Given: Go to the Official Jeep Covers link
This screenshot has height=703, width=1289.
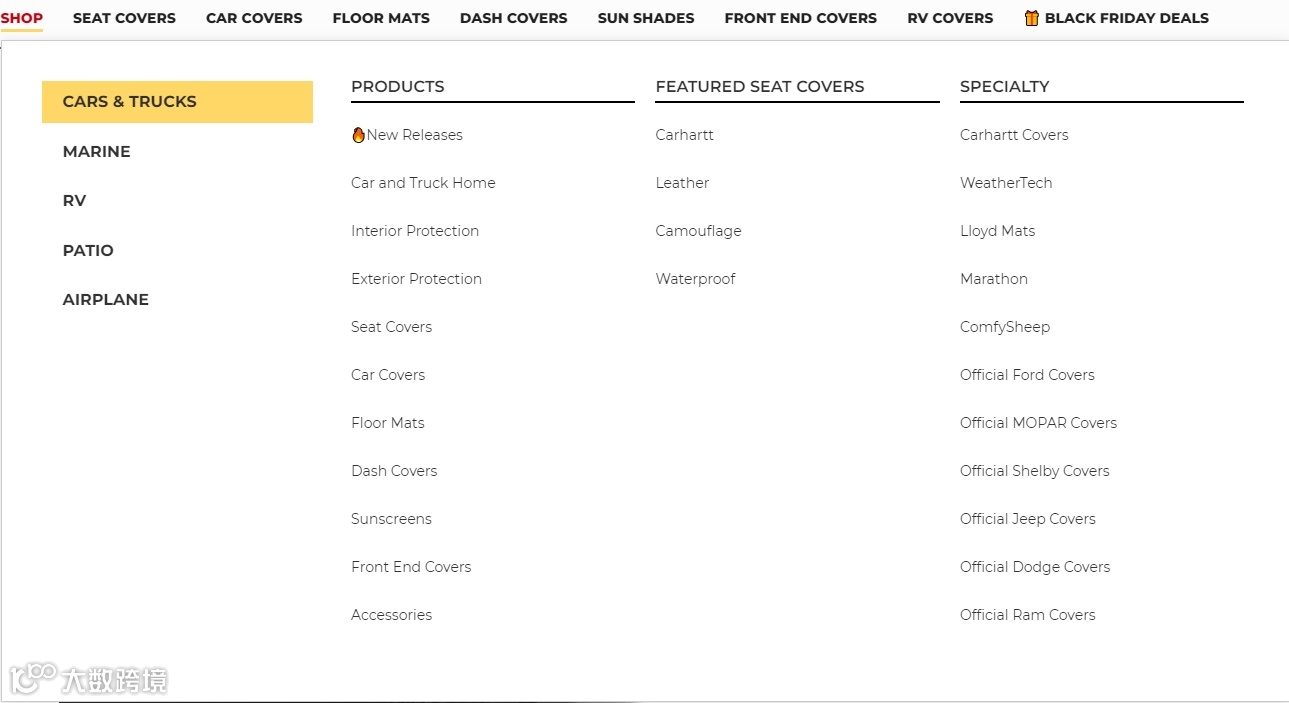Looking at the screenshot, I should click(x=1027, y=519).
